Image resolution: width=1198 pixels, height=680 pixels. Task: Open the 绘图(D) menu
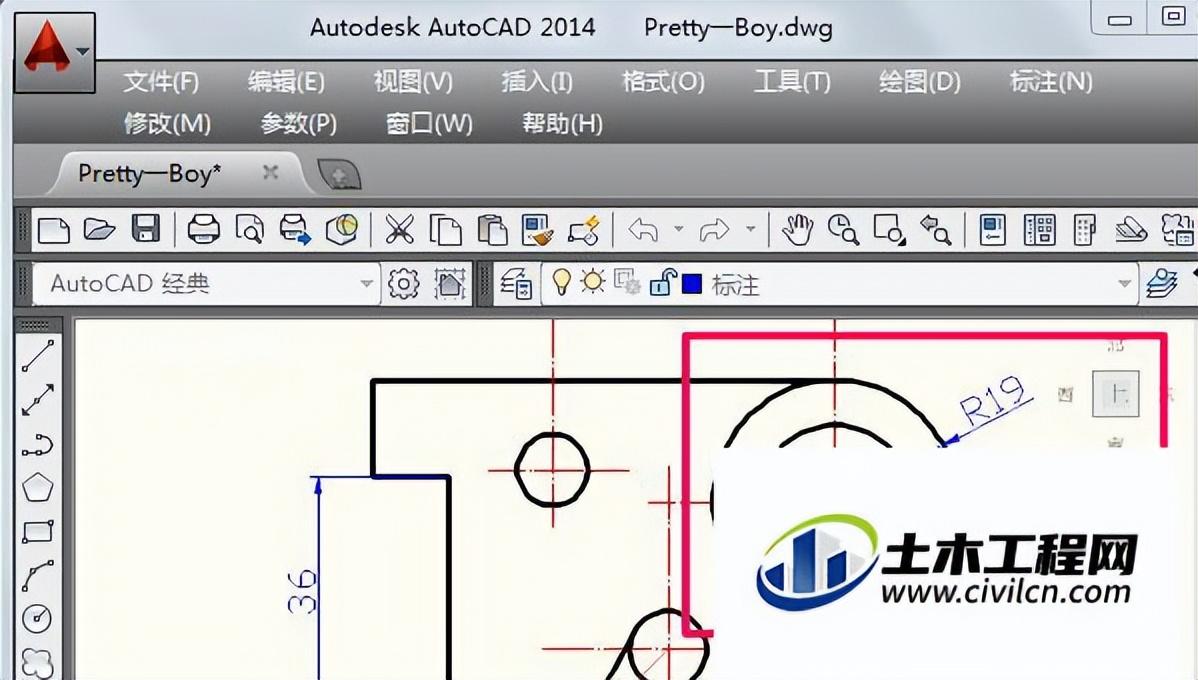(x=919, y=82)
